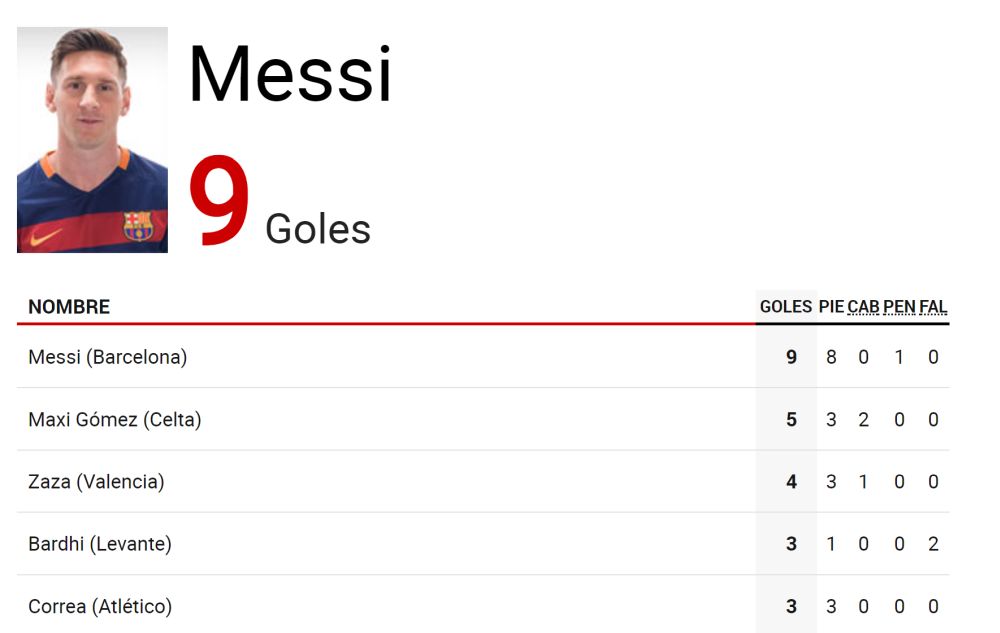Viewport: 1000px width, 633px height.
Task: Click Zaza's 4 goals cell
Action: pyautogui.click(x=791, y=481)
